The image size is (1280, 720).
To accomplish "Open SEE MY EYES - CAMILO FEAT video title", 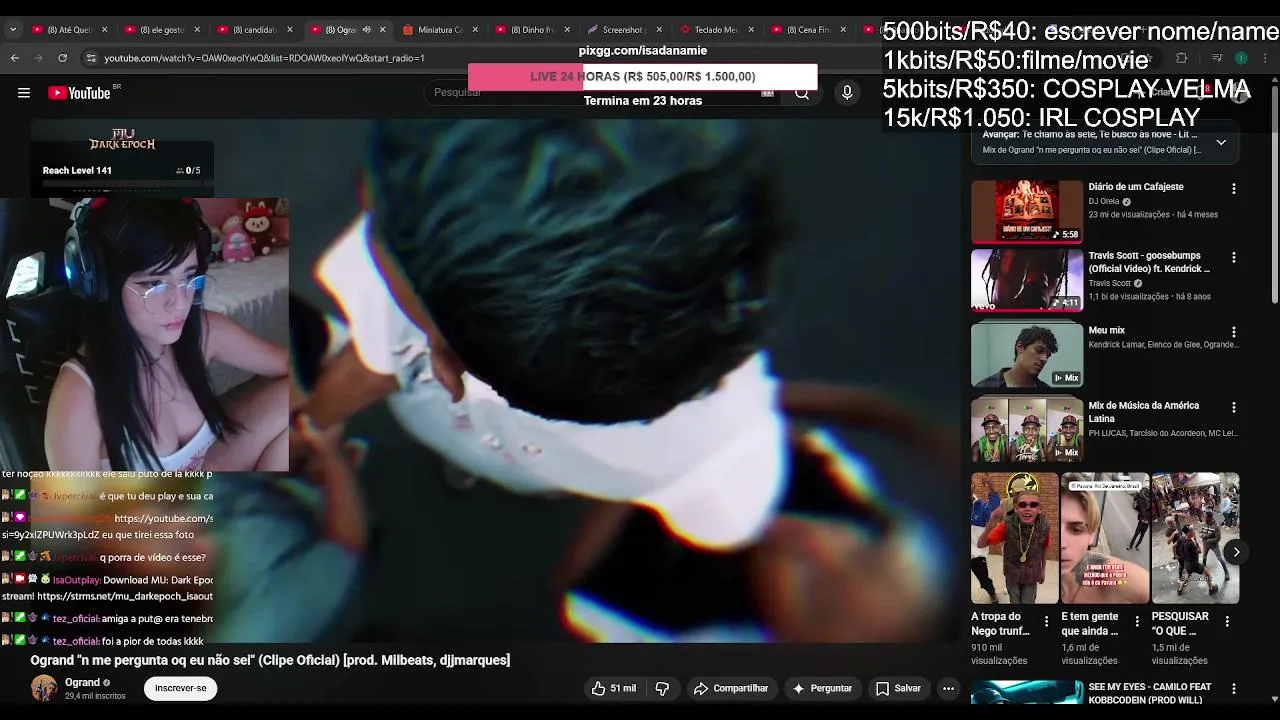I will [1150, 693].
